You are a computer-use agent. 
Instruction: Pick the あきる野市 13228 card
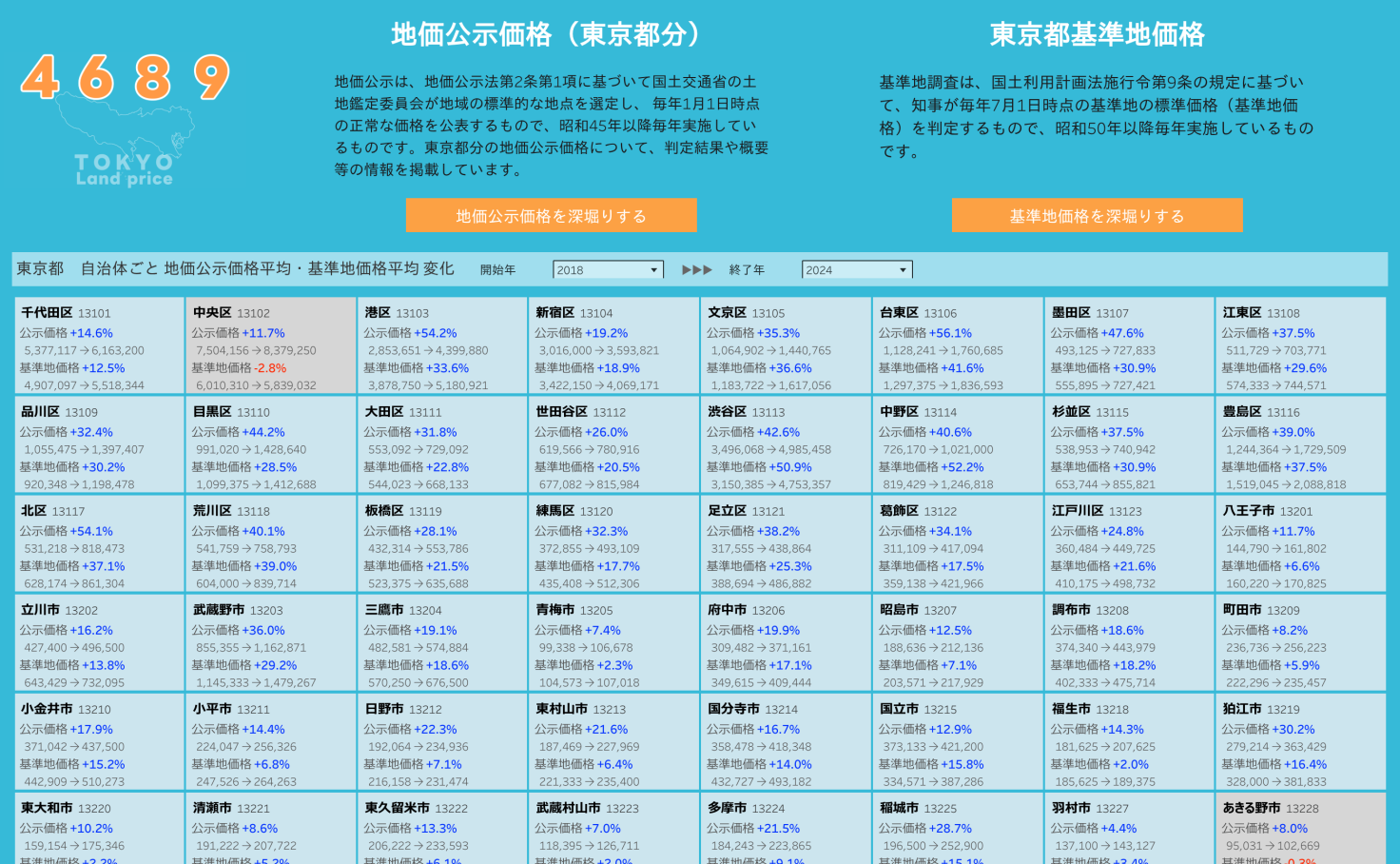(x=1301, y=828)
